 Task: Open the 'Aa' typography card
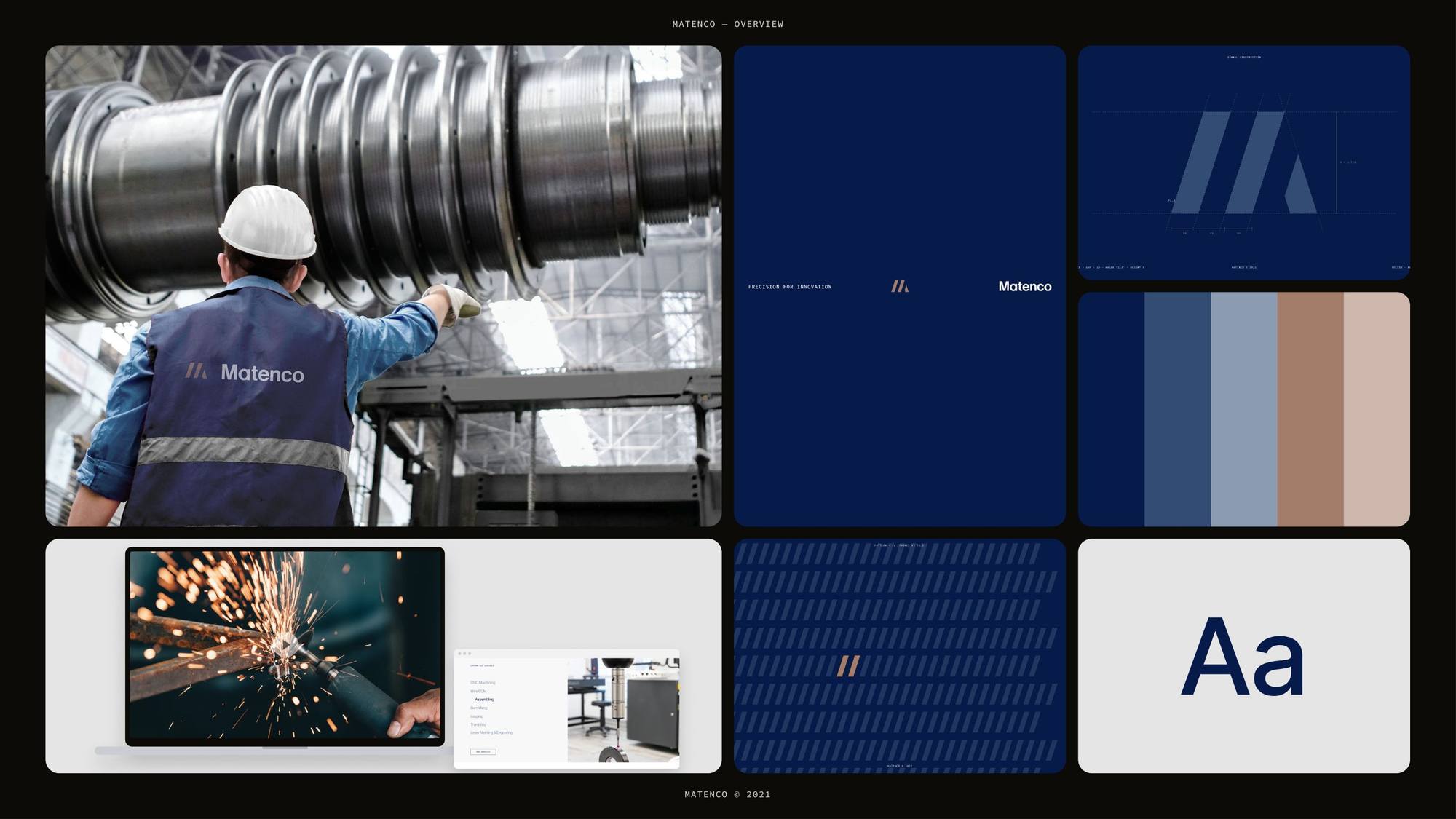pos(1244,656)
